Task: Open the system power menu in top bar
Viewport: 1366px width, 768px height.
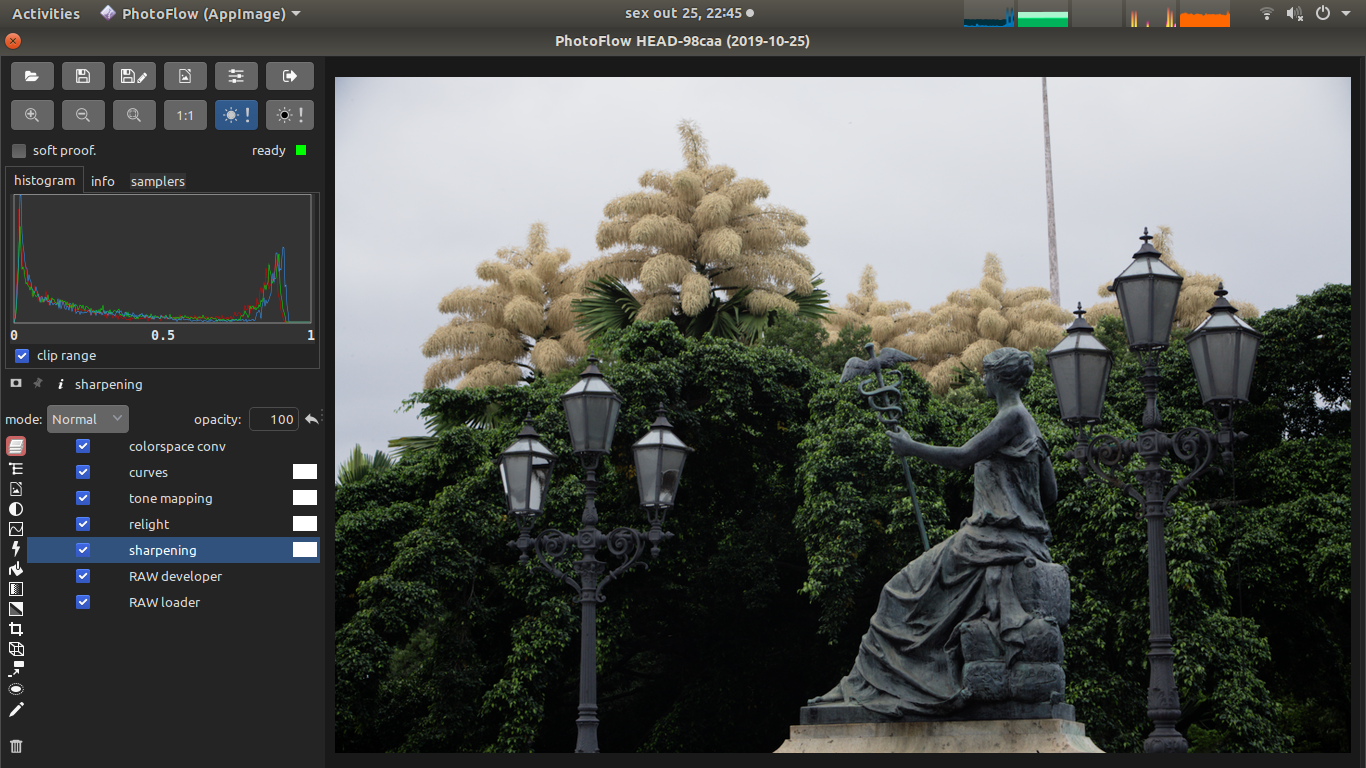Action: [x=1328, y=14]
